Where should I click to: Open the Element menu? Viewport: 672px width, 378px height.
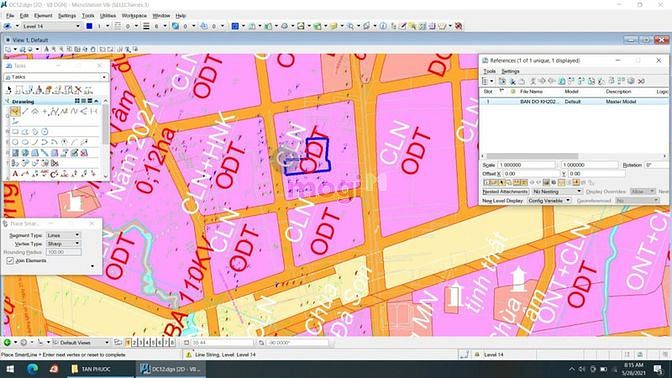click(43, 16)
